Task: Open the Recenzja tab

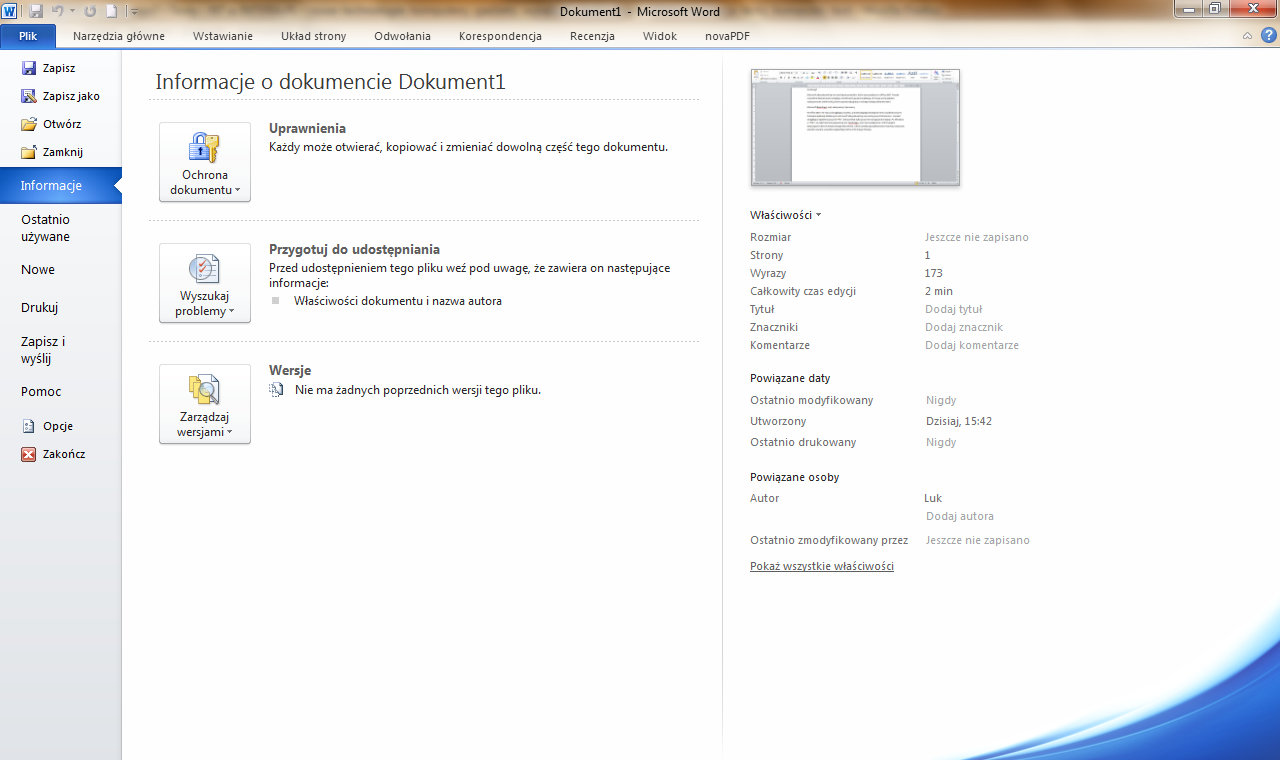Action: tap(592, 36)
